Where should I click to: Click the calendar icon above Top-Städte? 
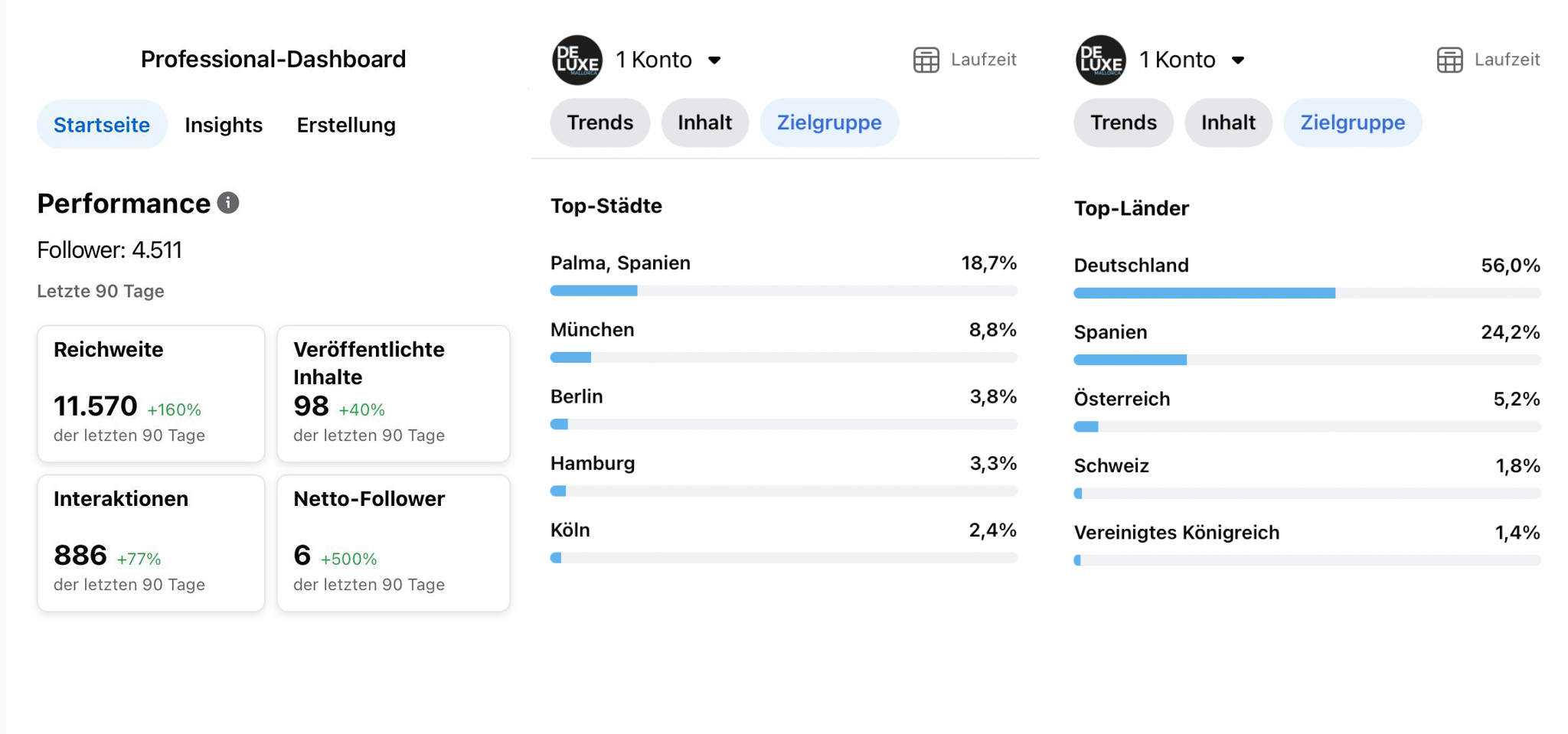[x=926, y=60]
